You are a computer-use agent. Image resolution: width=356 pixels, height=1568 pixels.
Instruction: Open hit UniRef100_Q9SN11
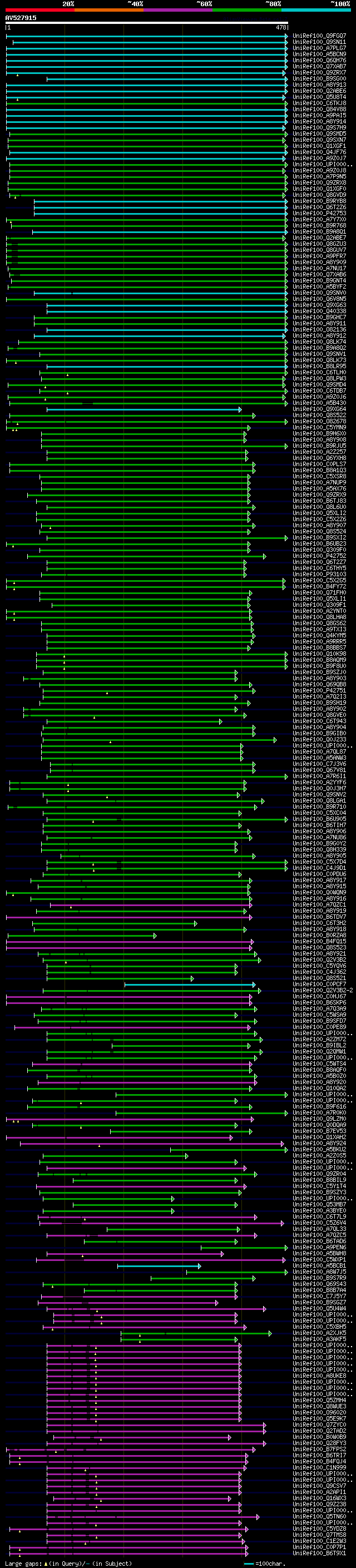tap(319, 42)
